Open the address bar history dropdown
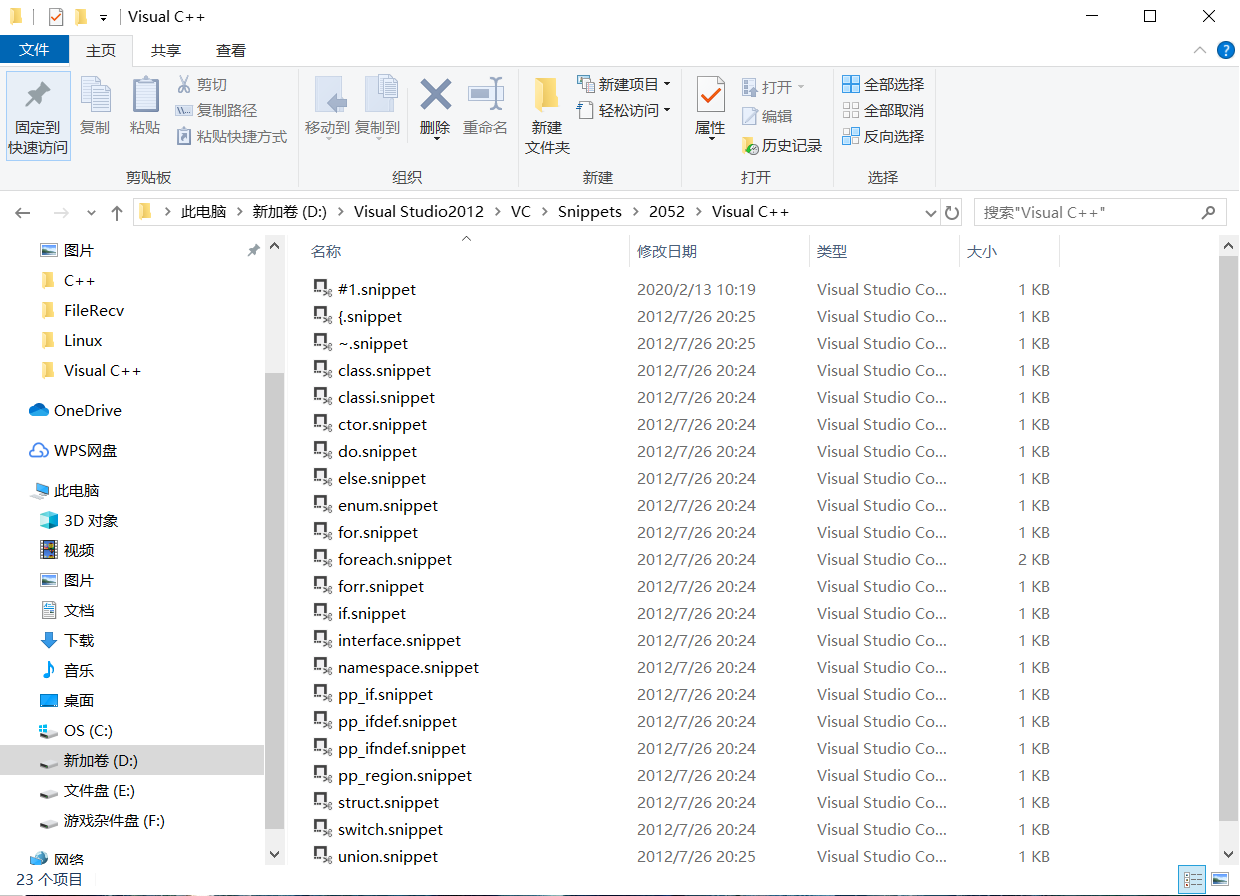 pos(931,213)
